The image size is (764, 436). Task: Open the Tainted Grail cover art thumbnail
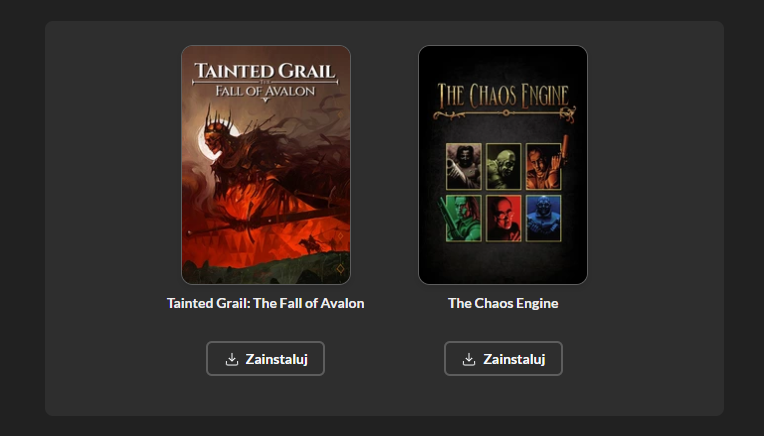(x=266, y=165)
